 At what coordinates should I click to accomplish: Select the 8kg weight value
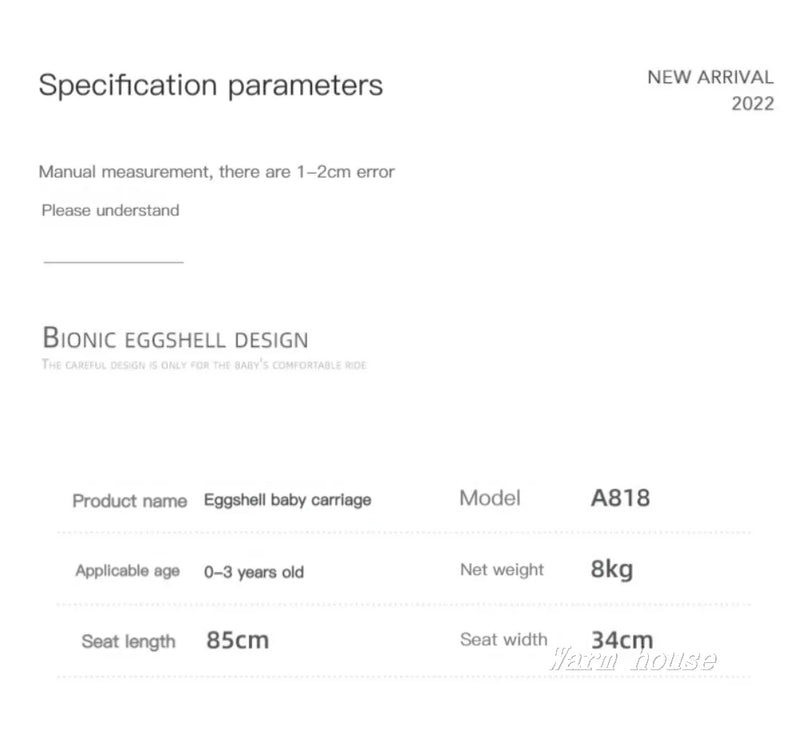point(612,570)
